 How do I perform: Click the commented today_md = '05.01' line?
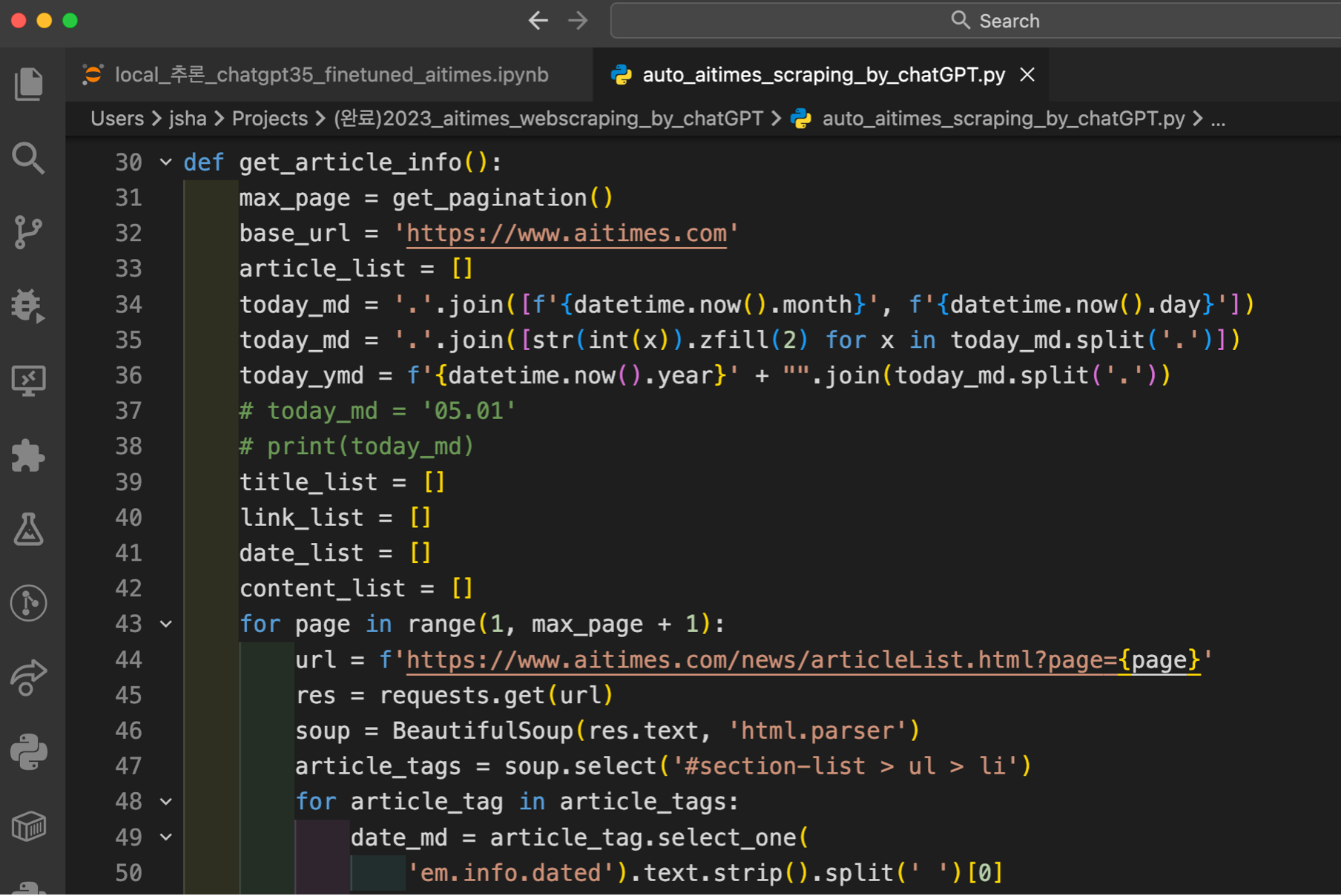click(x=378, y=411)
